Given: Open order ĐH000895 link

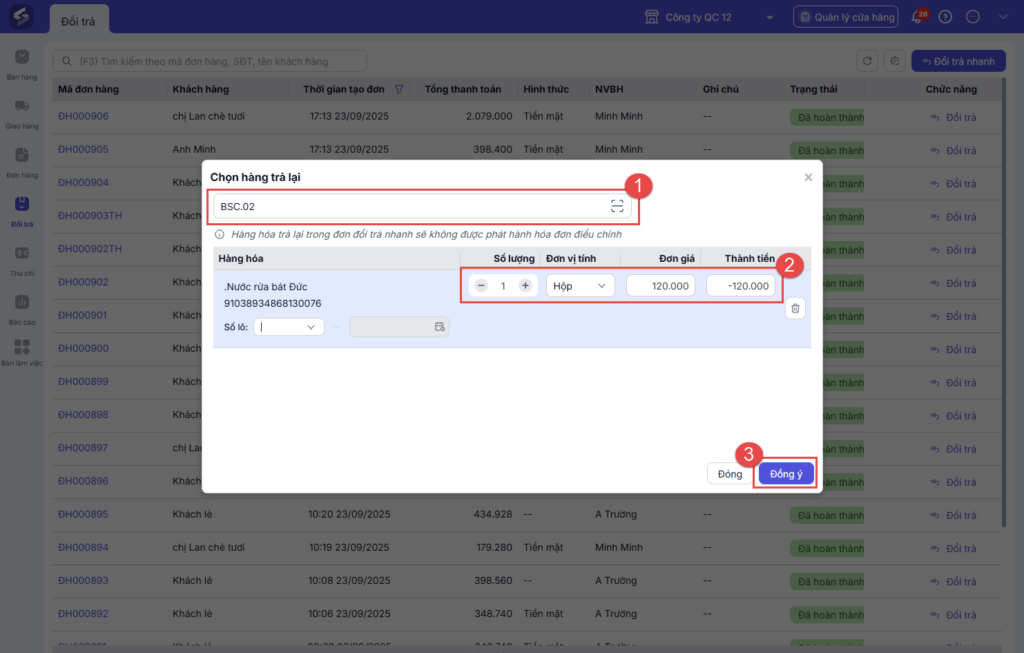Looking at the screenshot, I should (84, 515).
